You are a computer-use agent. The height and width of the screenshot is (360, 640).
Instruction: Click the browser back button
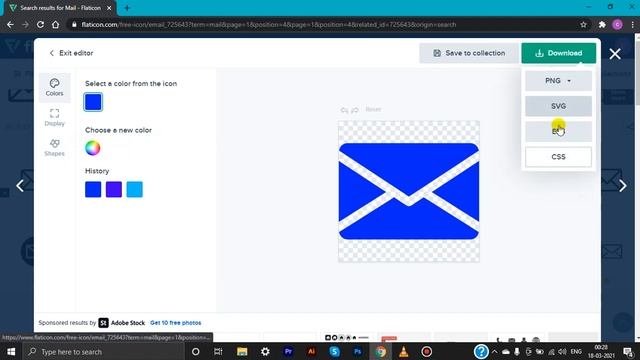(x=10, y=24)
